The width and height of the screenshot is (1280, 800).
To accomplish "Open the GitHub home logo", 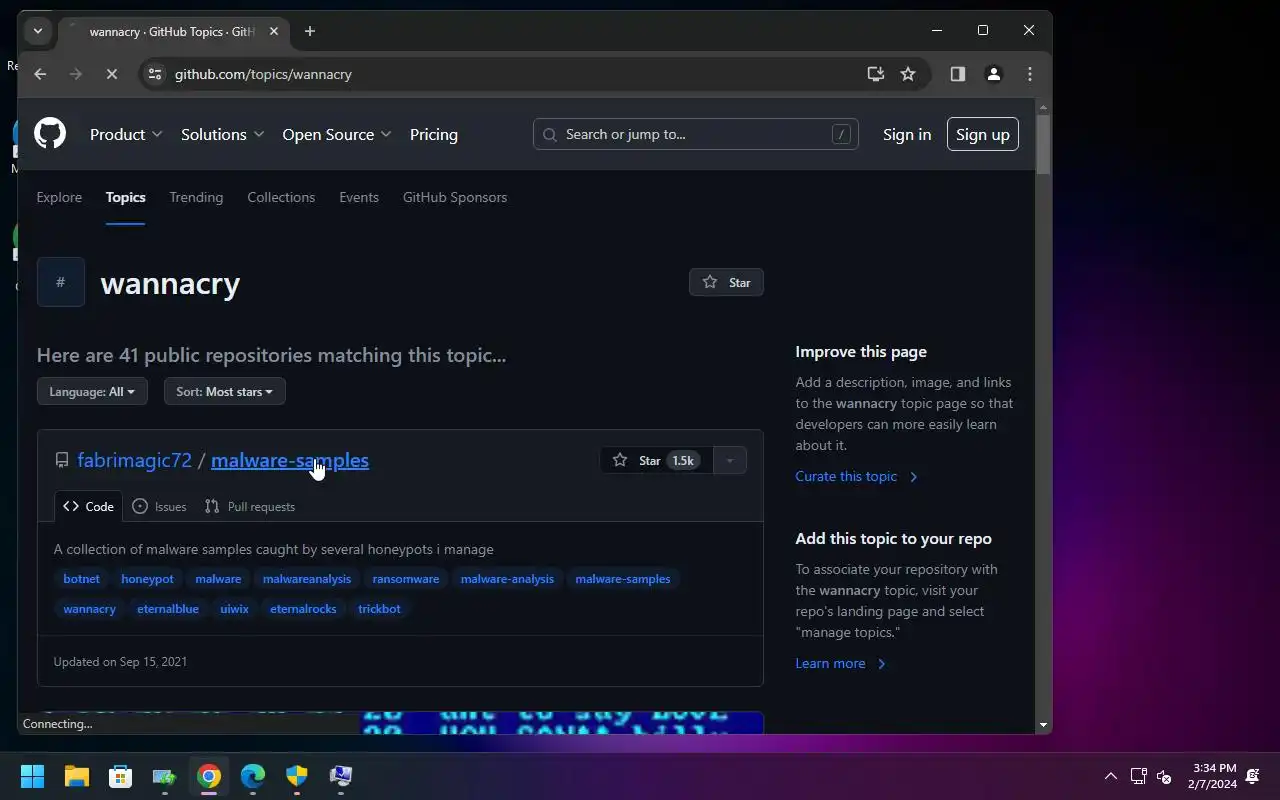I will pyautogui.click(x=50, y=134).
